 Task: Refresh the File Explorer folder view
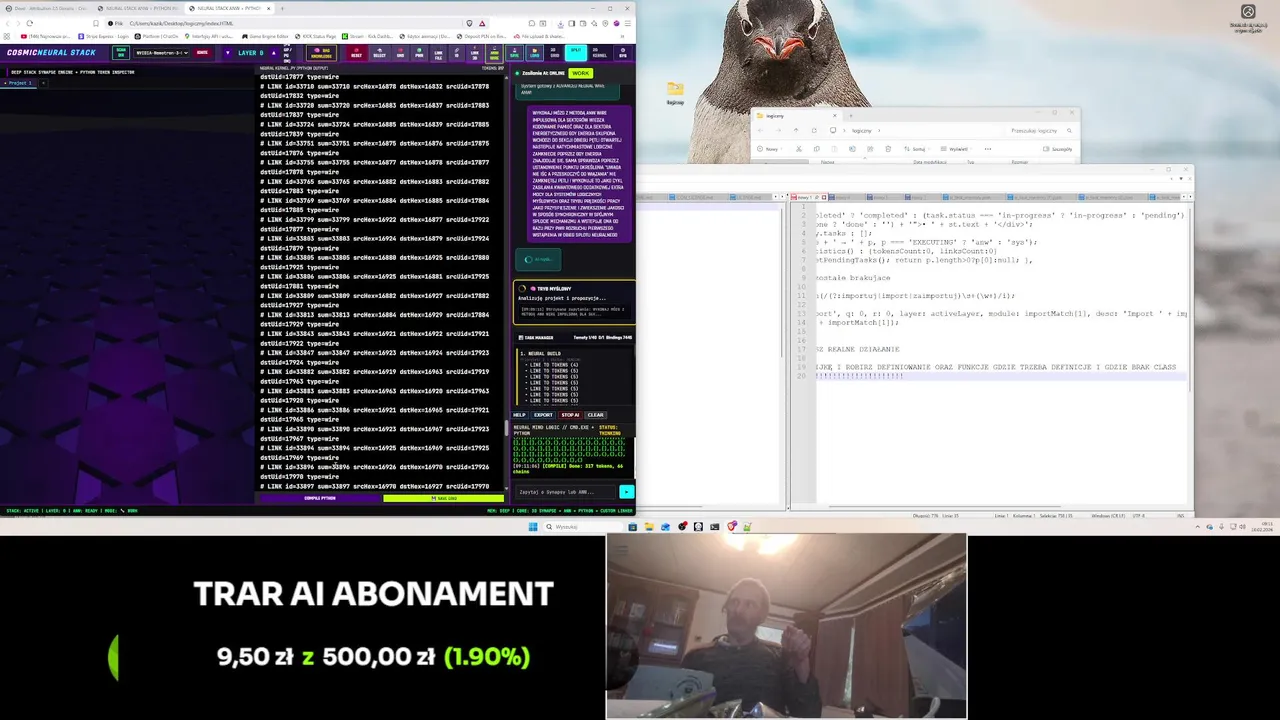pos(814,131)
